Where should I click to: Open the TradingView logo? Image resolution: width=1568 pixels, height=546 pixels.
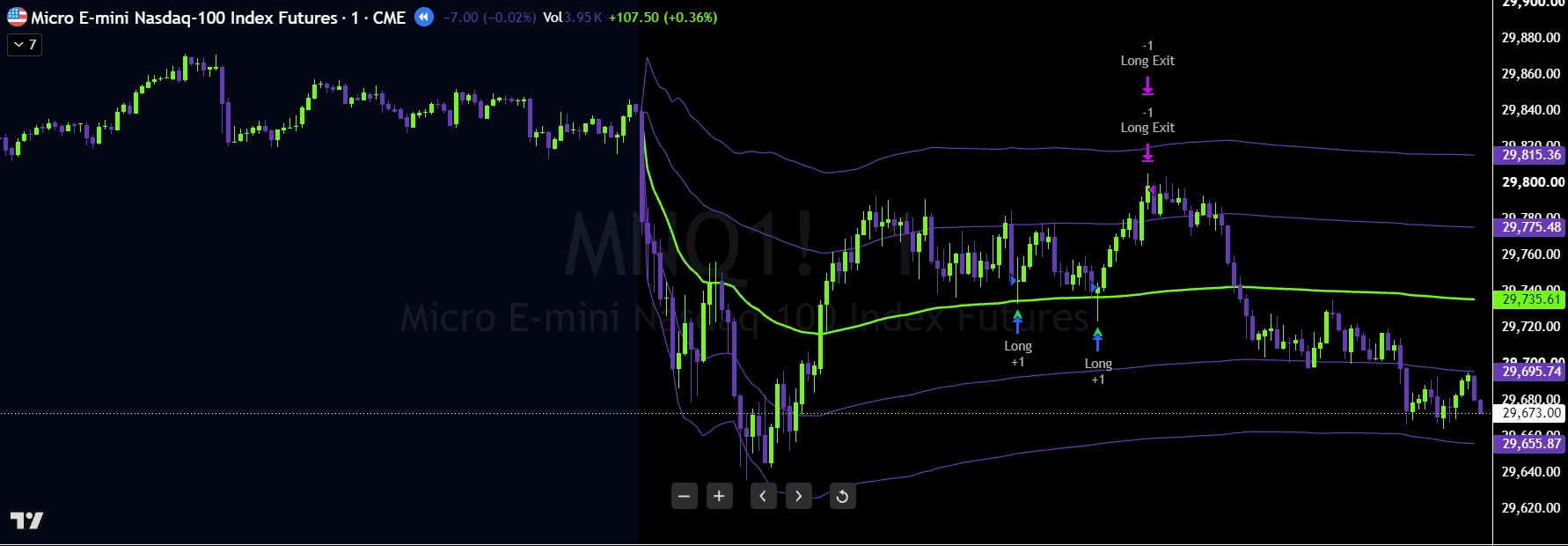tap(26, 520)
